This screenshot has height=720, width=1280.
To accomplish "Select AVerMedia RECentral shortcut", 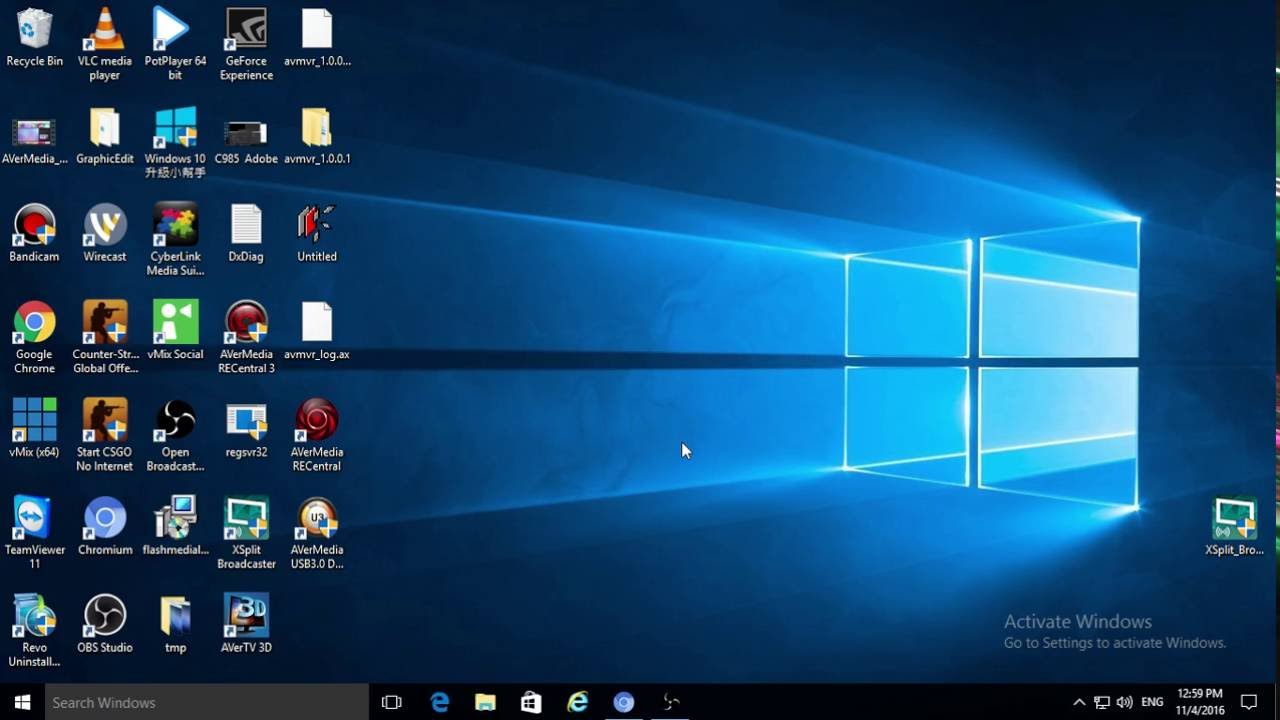I will [317, 435].
